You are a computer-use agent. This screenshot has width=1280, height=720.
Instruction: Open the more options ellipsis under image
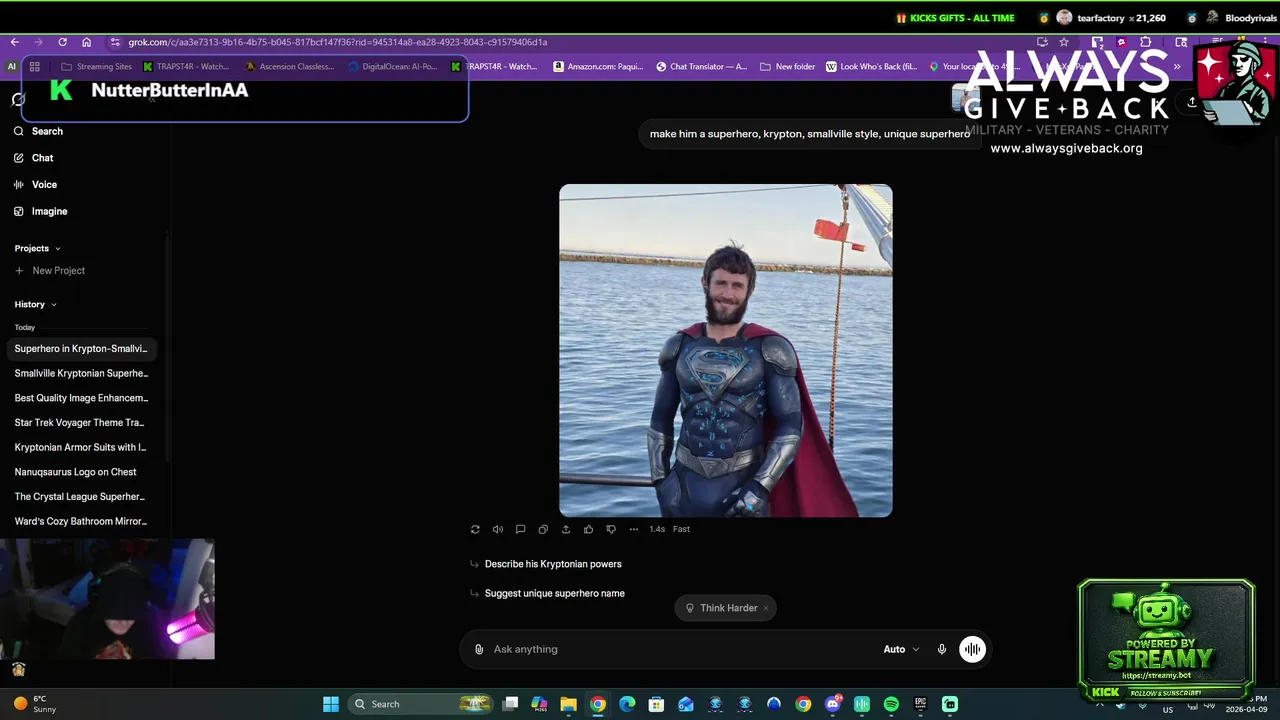click(633, 529)
